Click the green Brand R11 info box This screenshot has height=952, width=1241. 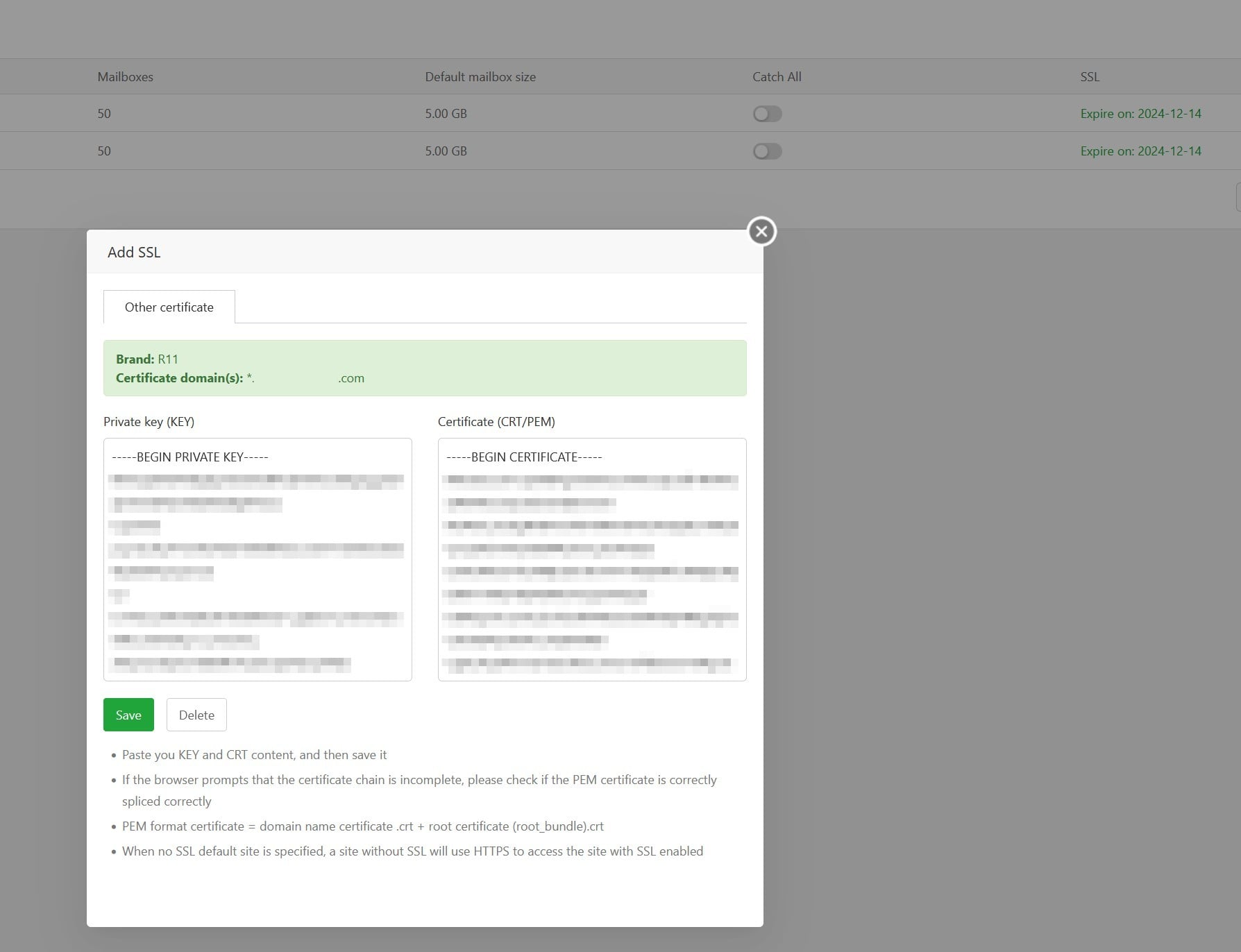[x=425, y=368]
